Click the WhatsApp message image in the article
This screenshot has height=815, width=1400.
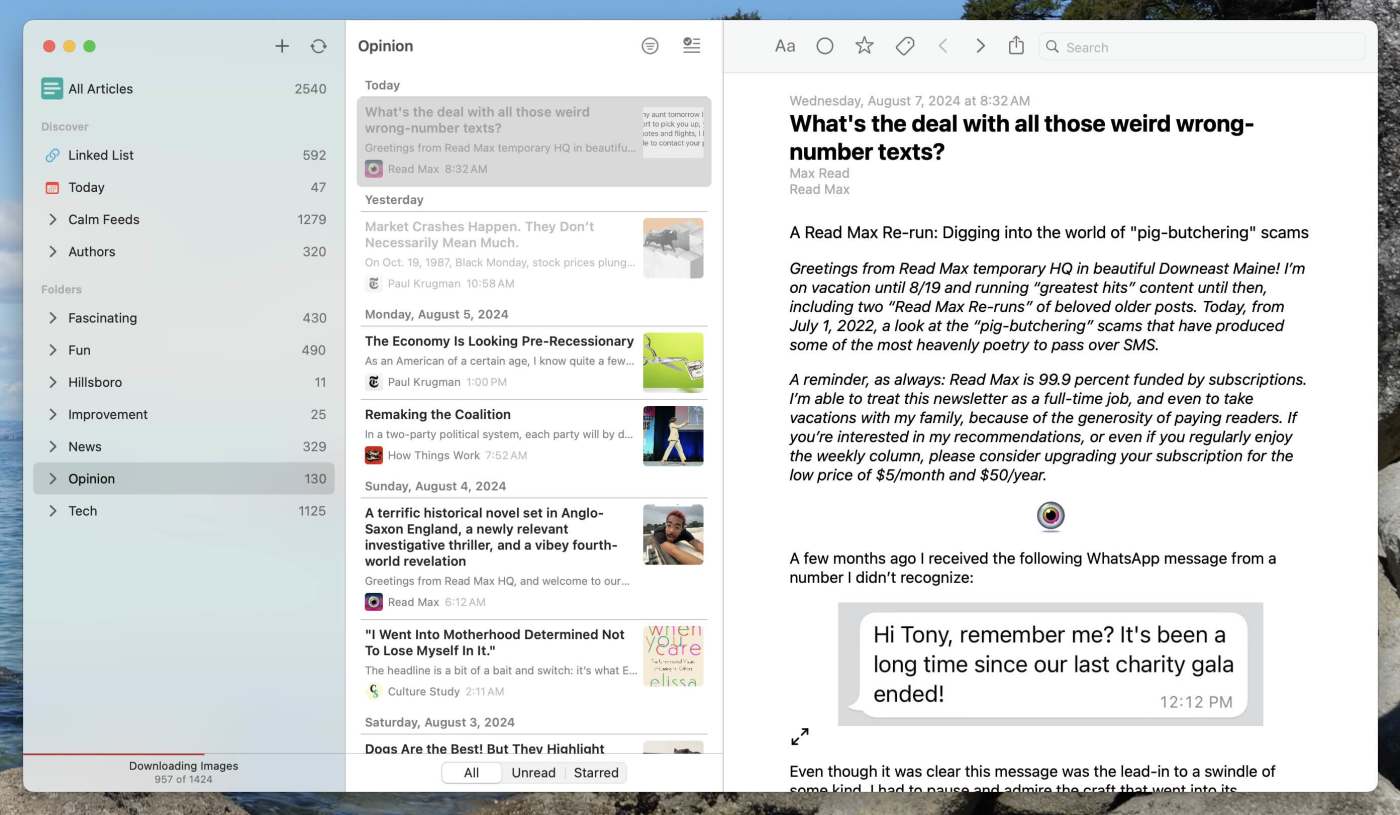1050,664
